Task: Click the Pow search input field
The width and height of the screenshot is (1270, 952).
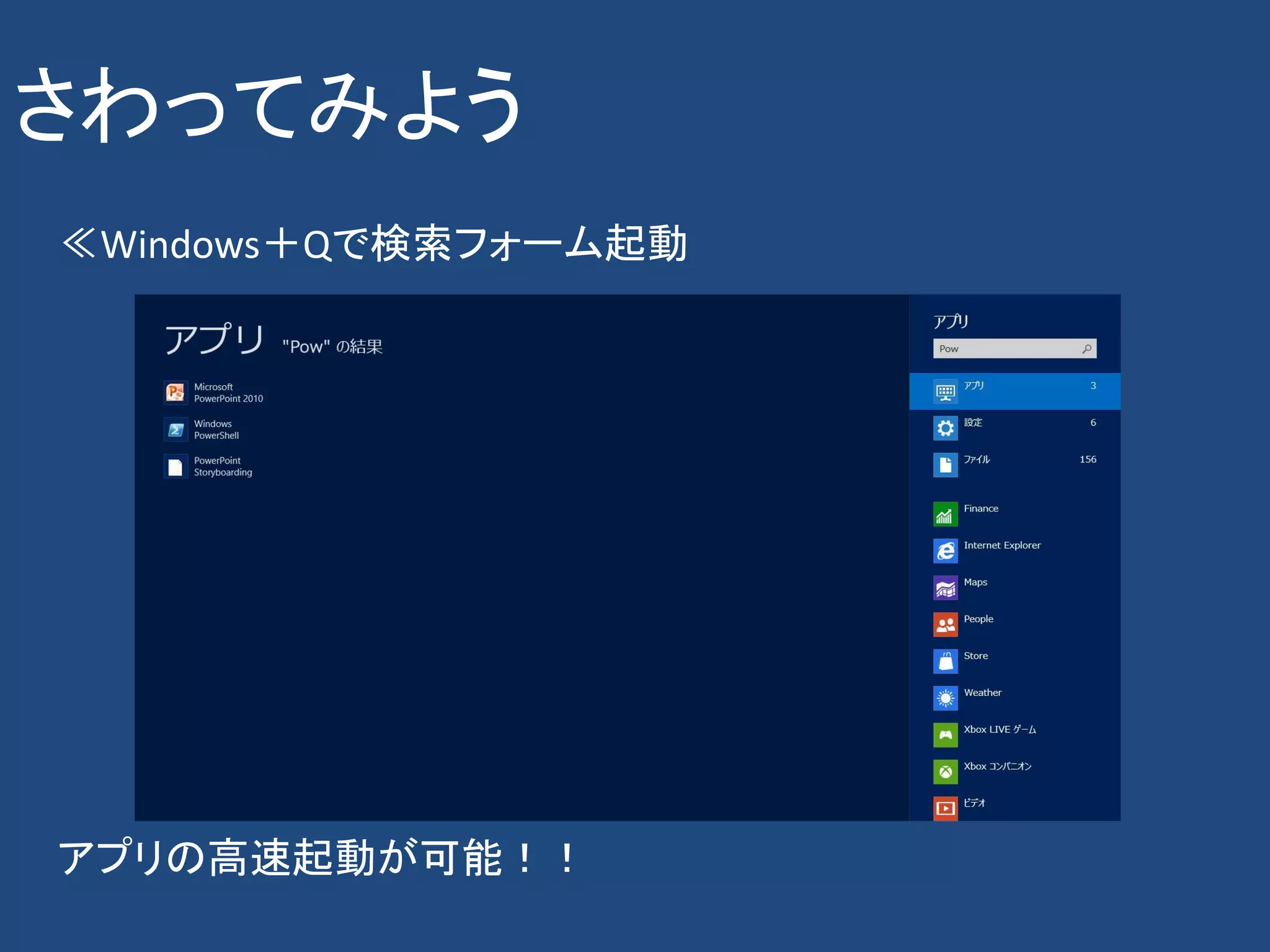Action: coord(1015,349)
